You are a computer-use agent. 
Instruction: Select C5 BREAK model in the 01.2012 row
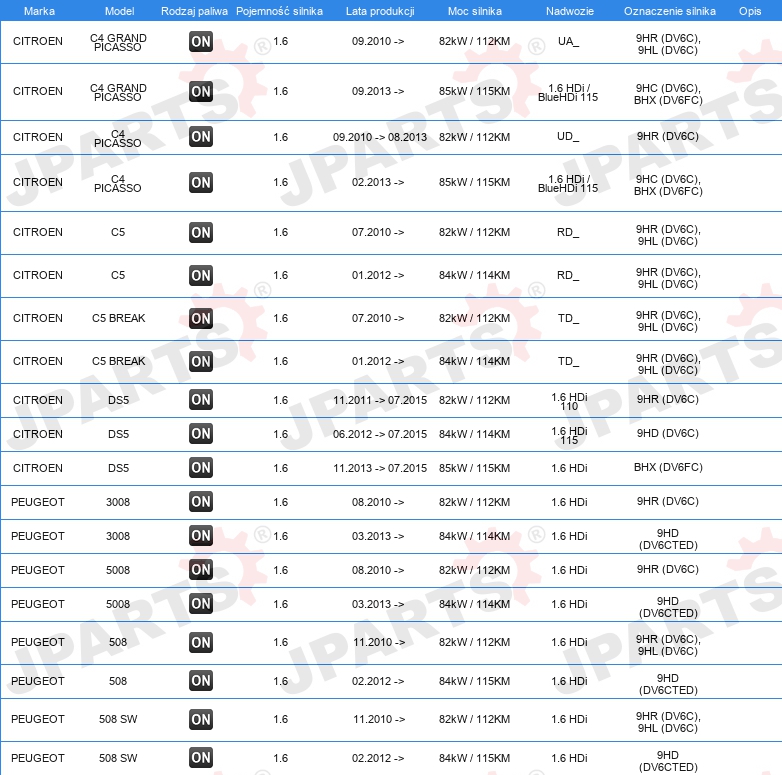pyautogui.click(x=119, y=361)
